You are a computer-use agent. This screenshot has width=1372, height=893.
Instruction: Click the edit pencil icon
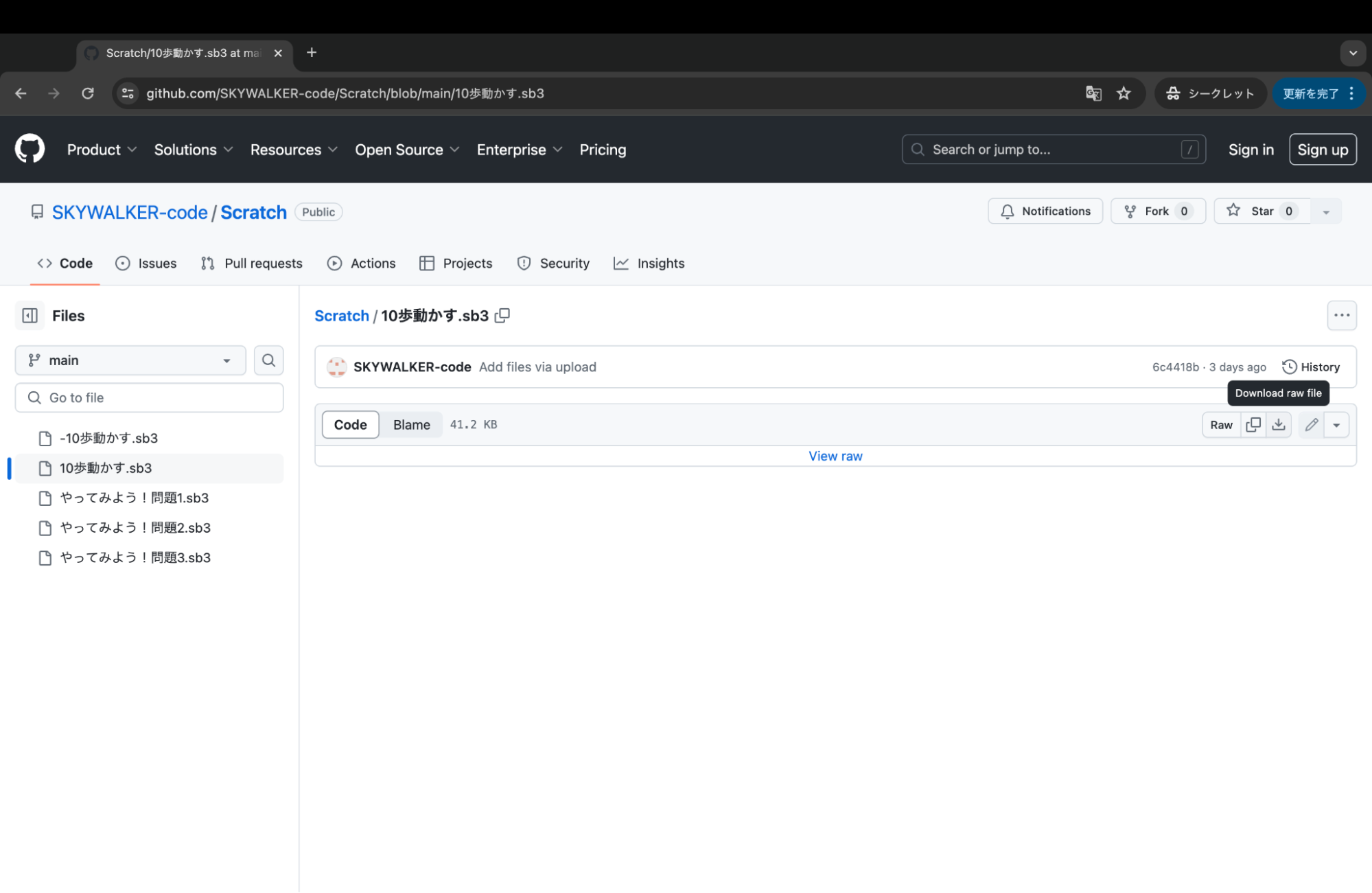click(1312, 425)
